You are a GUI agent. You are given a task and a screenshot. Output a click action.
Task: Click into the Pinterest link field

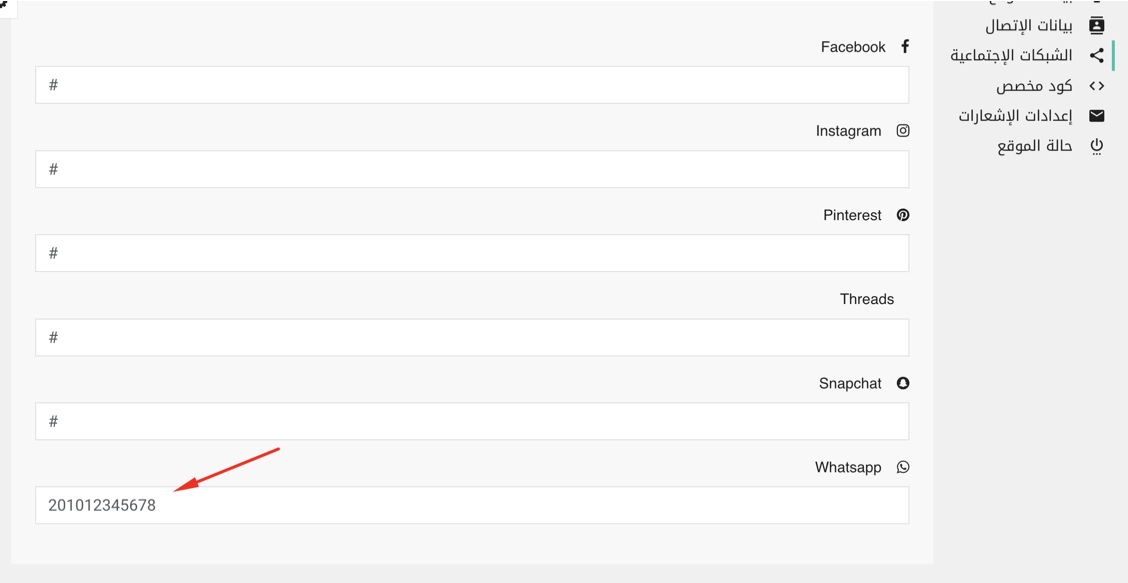(472, 253)
